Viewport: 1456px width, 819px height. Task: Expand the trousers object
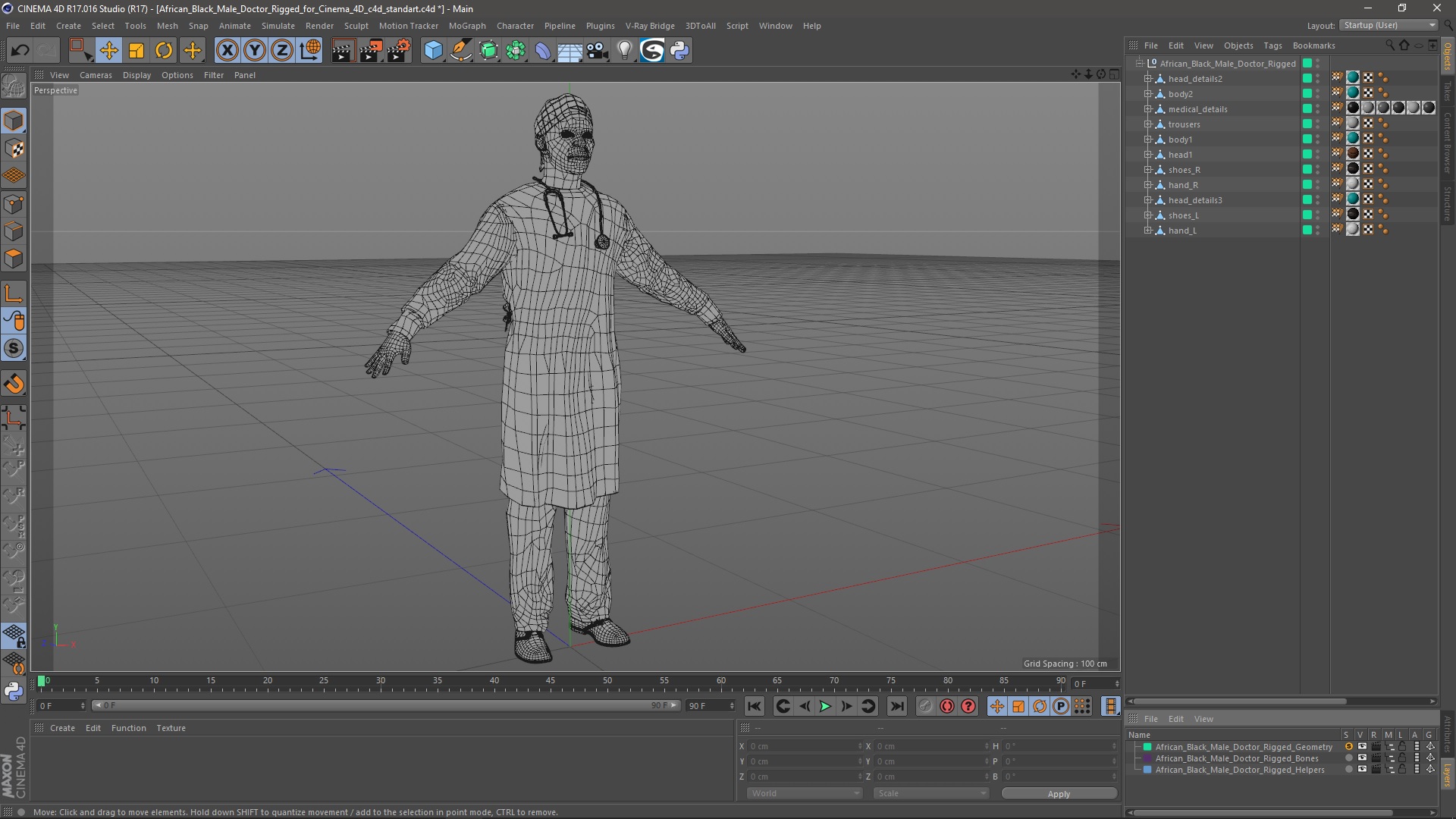click(x=1148, y=124)
